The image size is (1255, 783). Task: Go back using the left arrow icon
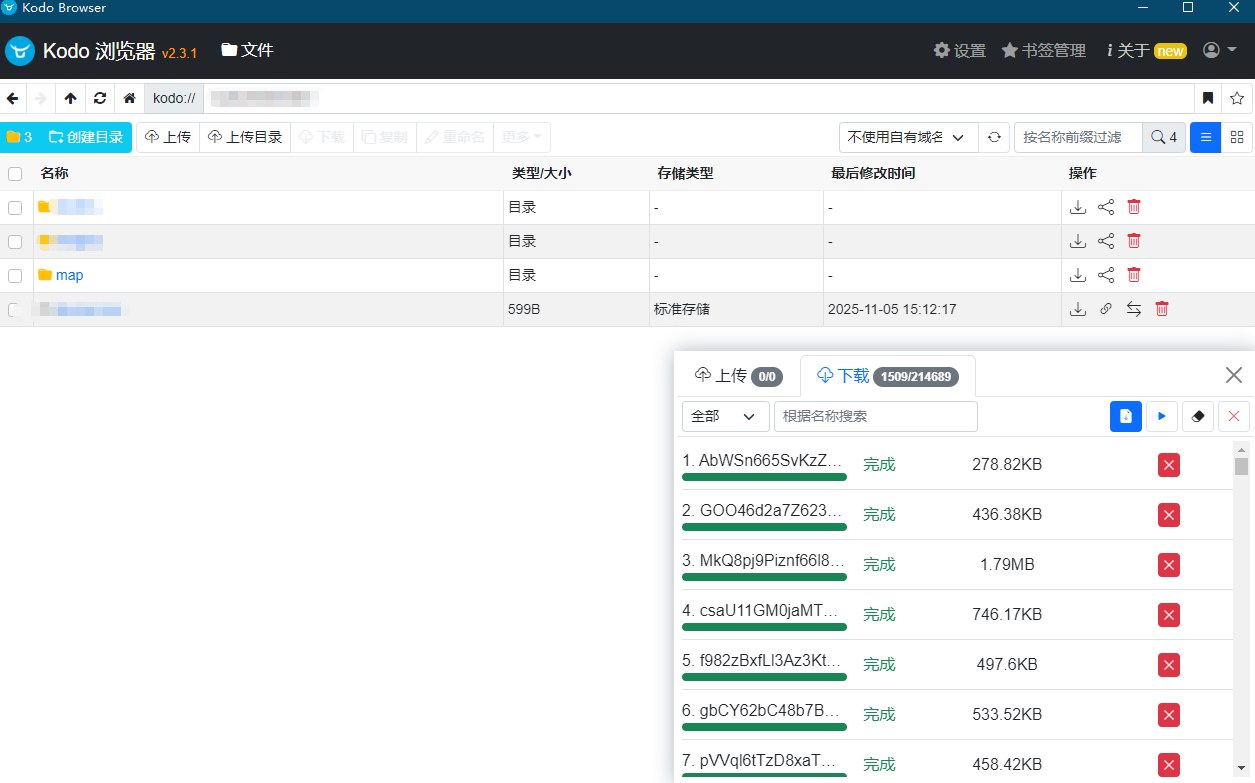(x=12, y=98)
